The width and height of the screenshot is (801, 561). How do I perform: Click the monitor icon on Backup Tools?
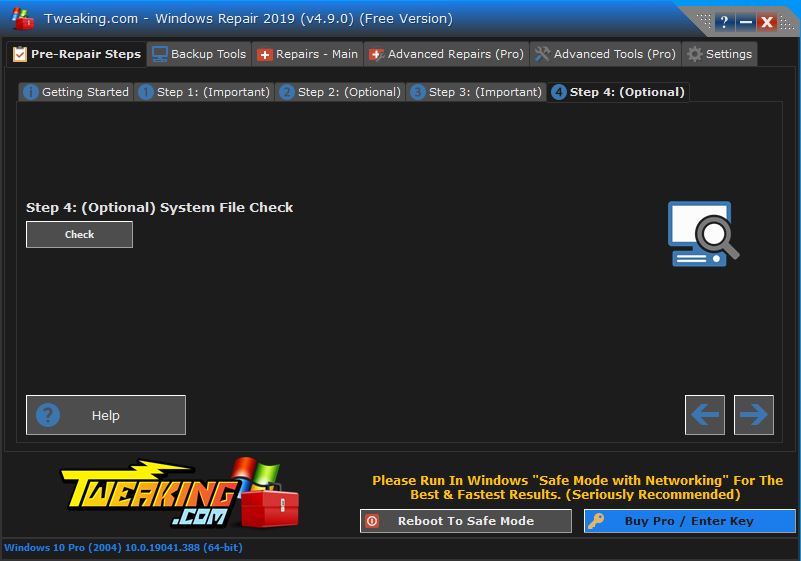(x=160, y=54)
